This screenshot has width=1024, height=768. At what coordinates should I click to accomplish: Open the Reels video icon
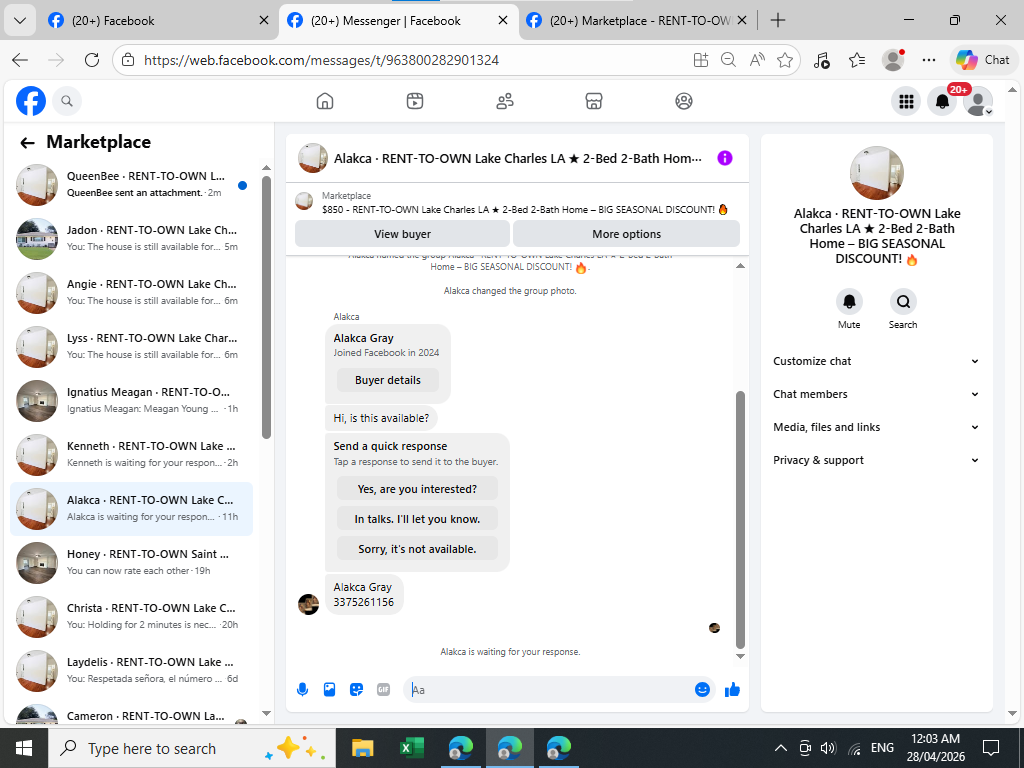(415, 101)
